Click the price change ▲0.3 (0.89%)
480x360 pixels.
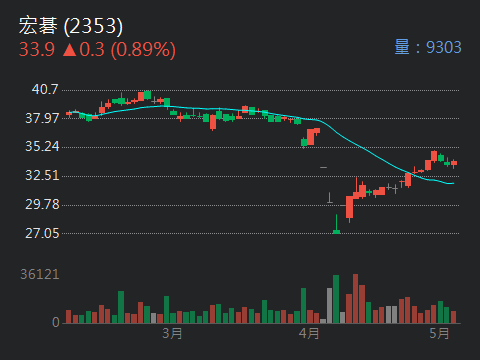[x=119, y=50]
